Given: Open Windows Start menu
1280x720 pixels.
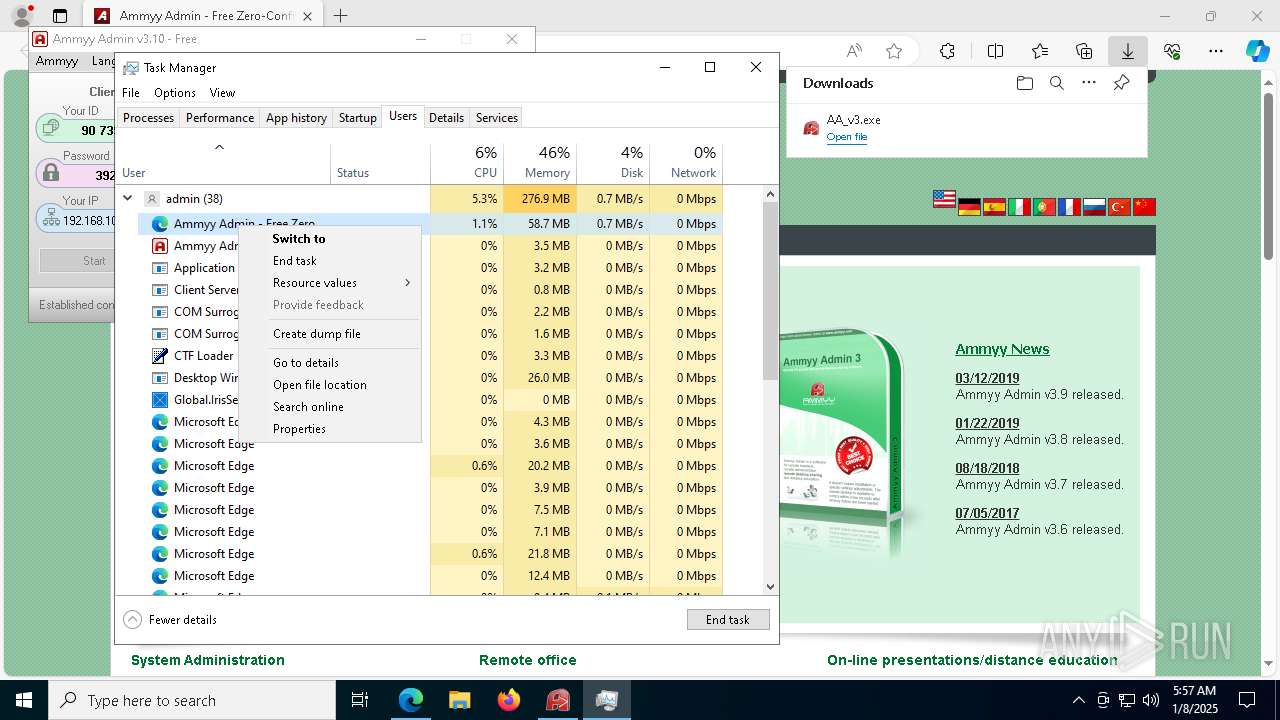Looking at the screenshot, I should click(x=24, y=700).
